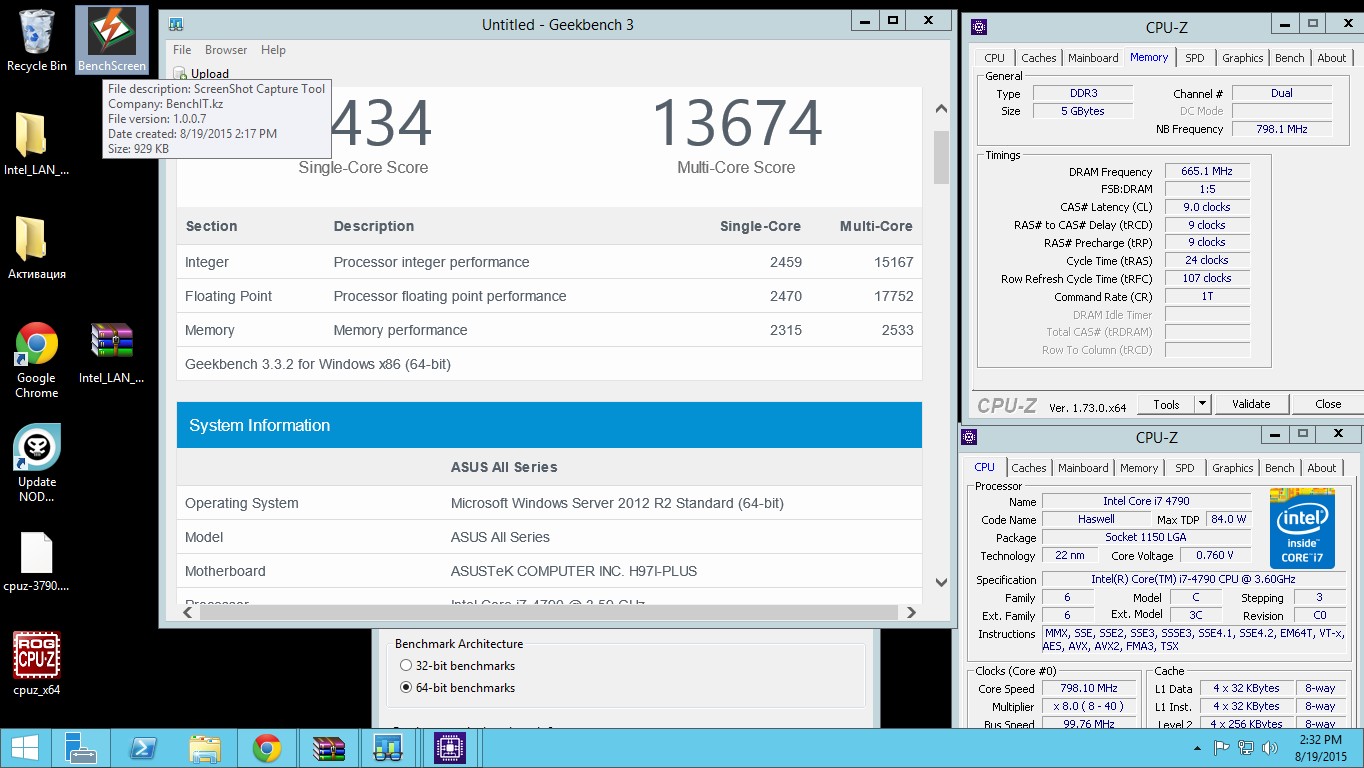Image resolution: width=1364 pixels, height=768 pixels.
Task: Click the scroll up arrow in Geekbench
Action: tap(941, 109)
